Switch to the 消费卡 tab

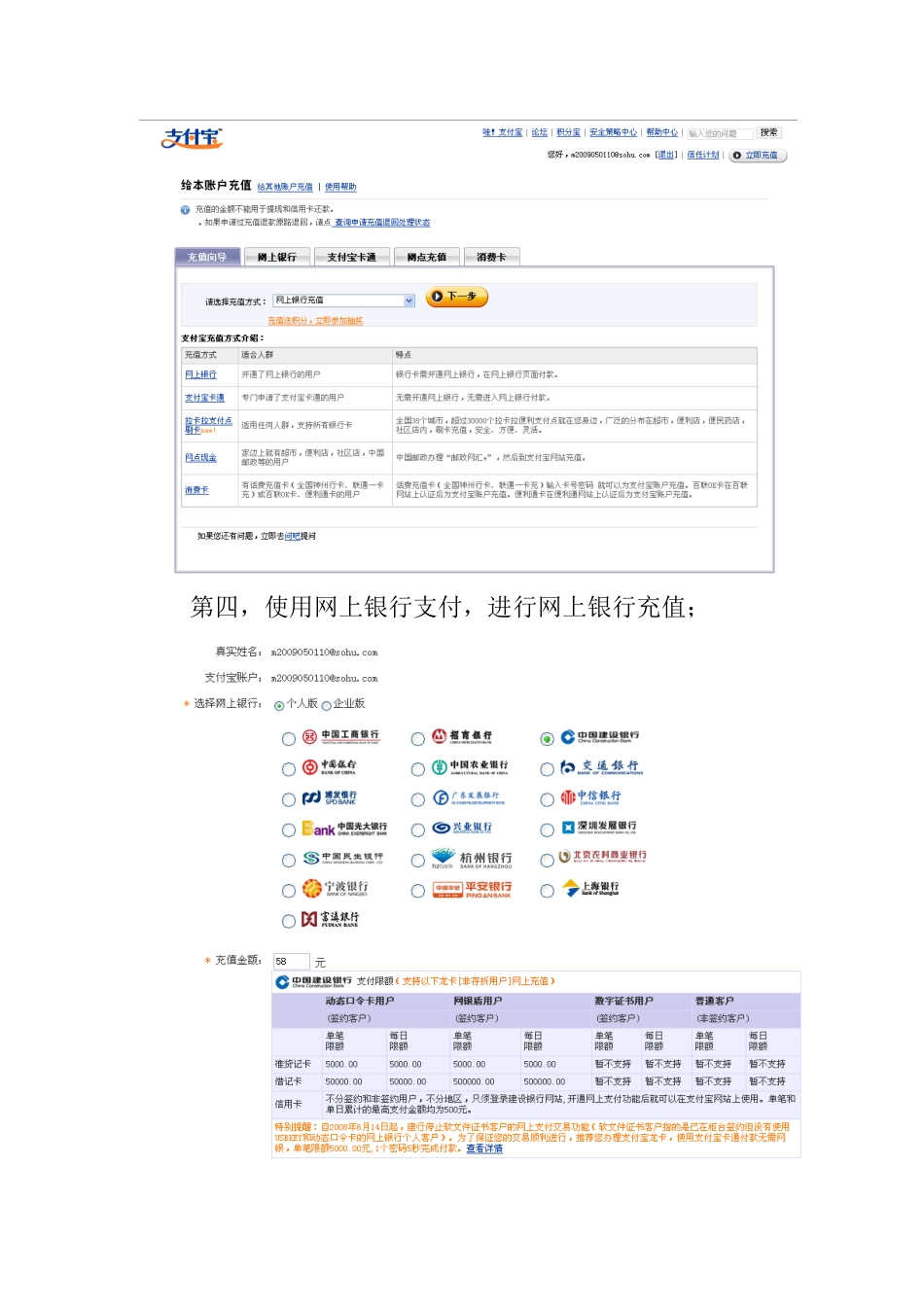point(492,258)
